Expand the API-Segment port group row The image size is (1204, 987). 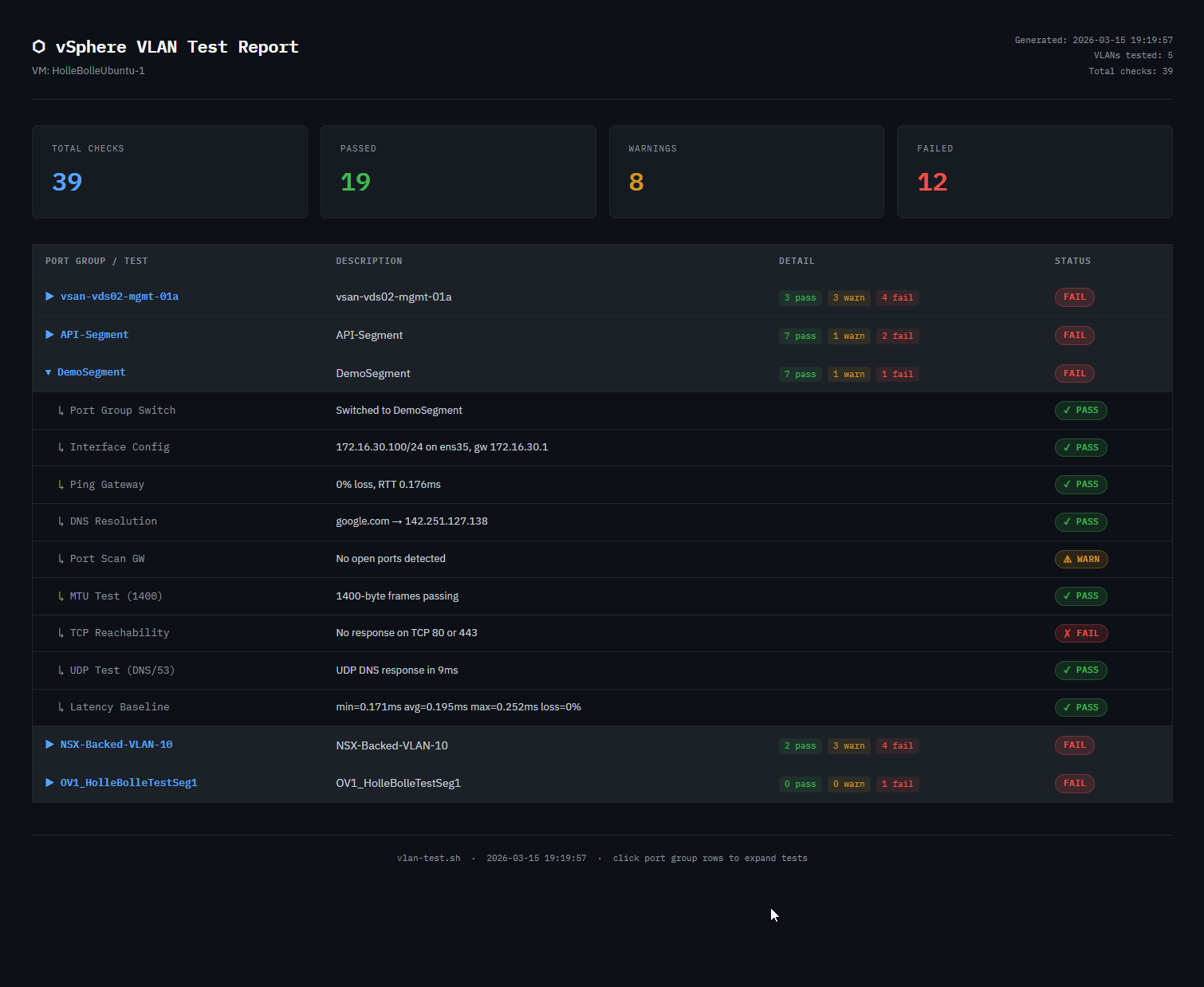(x=49, y=335)
